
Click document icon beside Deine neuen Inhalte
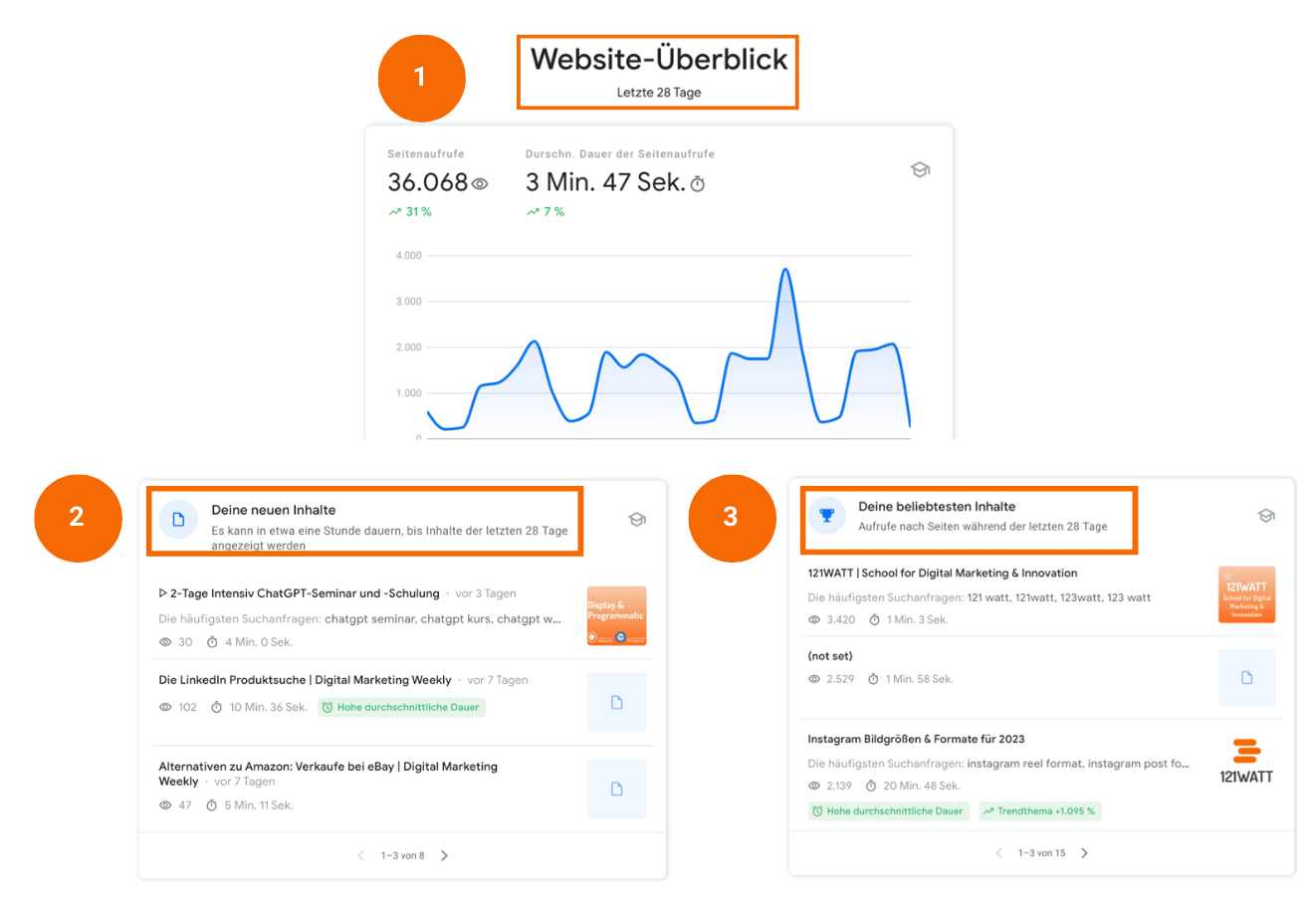pos(178,520)
